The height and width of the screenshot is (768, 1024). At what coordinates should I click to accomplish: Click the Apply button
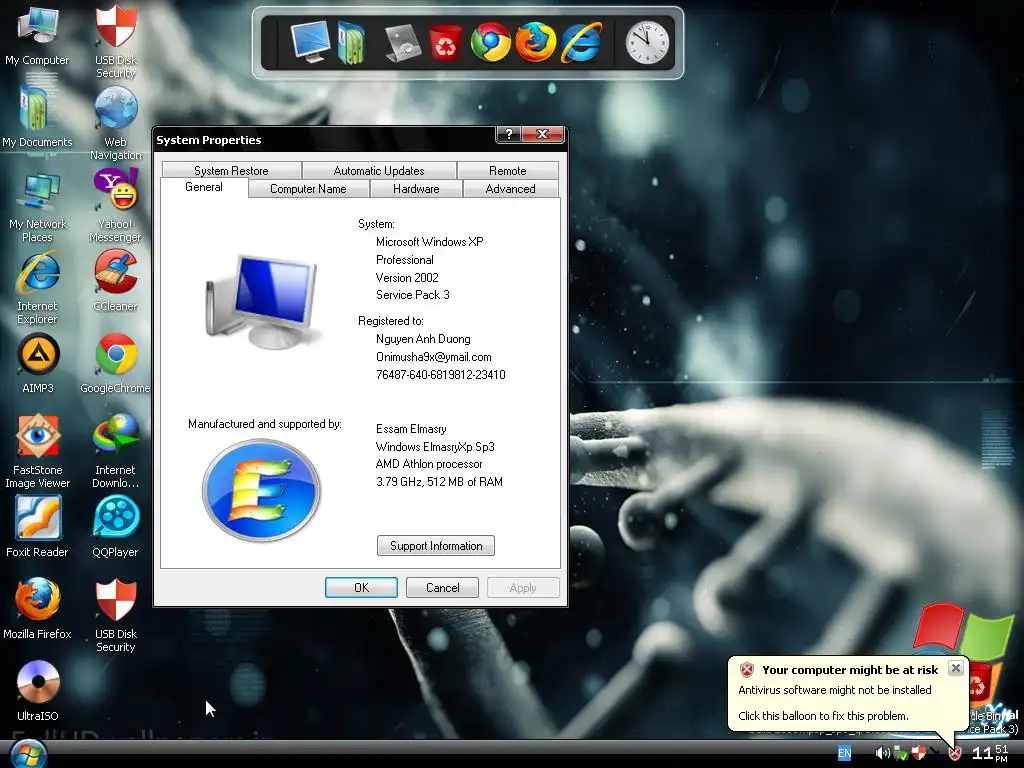pos(523,588)
